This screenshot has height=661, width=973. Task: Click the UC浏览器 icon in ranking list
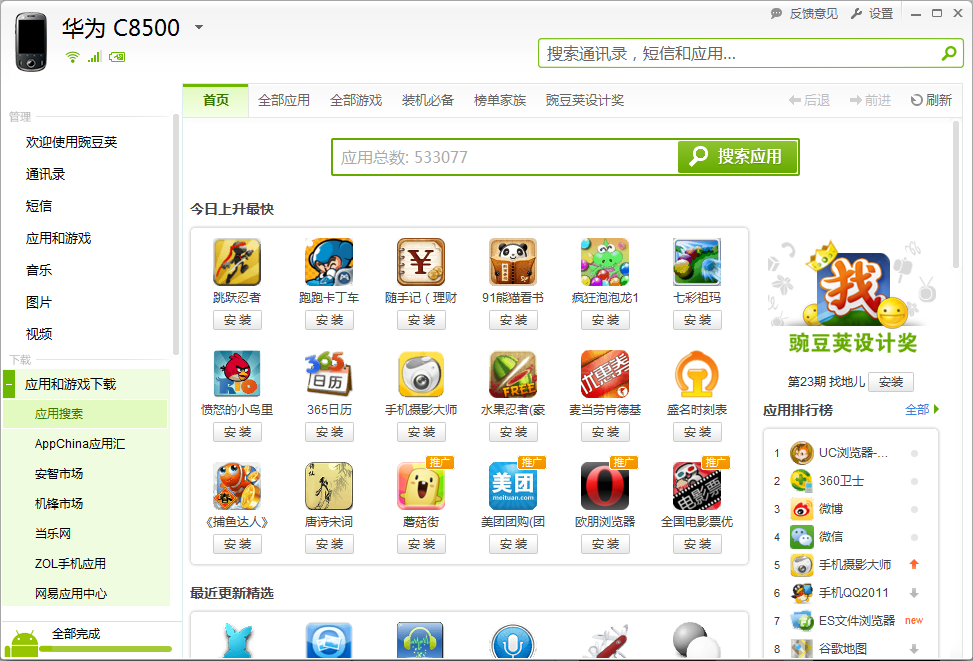[x=802, y=453]
